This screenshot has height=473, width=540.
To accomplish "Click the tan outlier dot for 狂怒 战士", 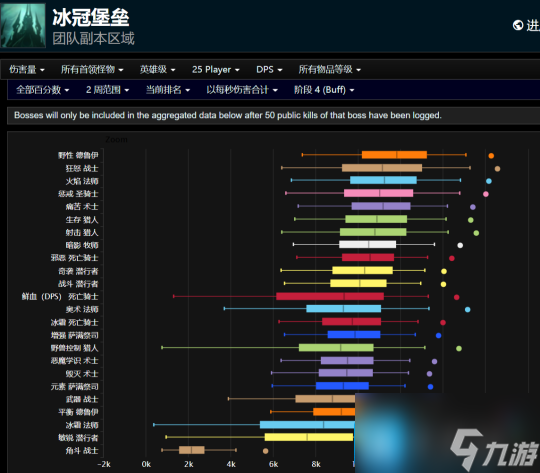I will click(497, 169).
